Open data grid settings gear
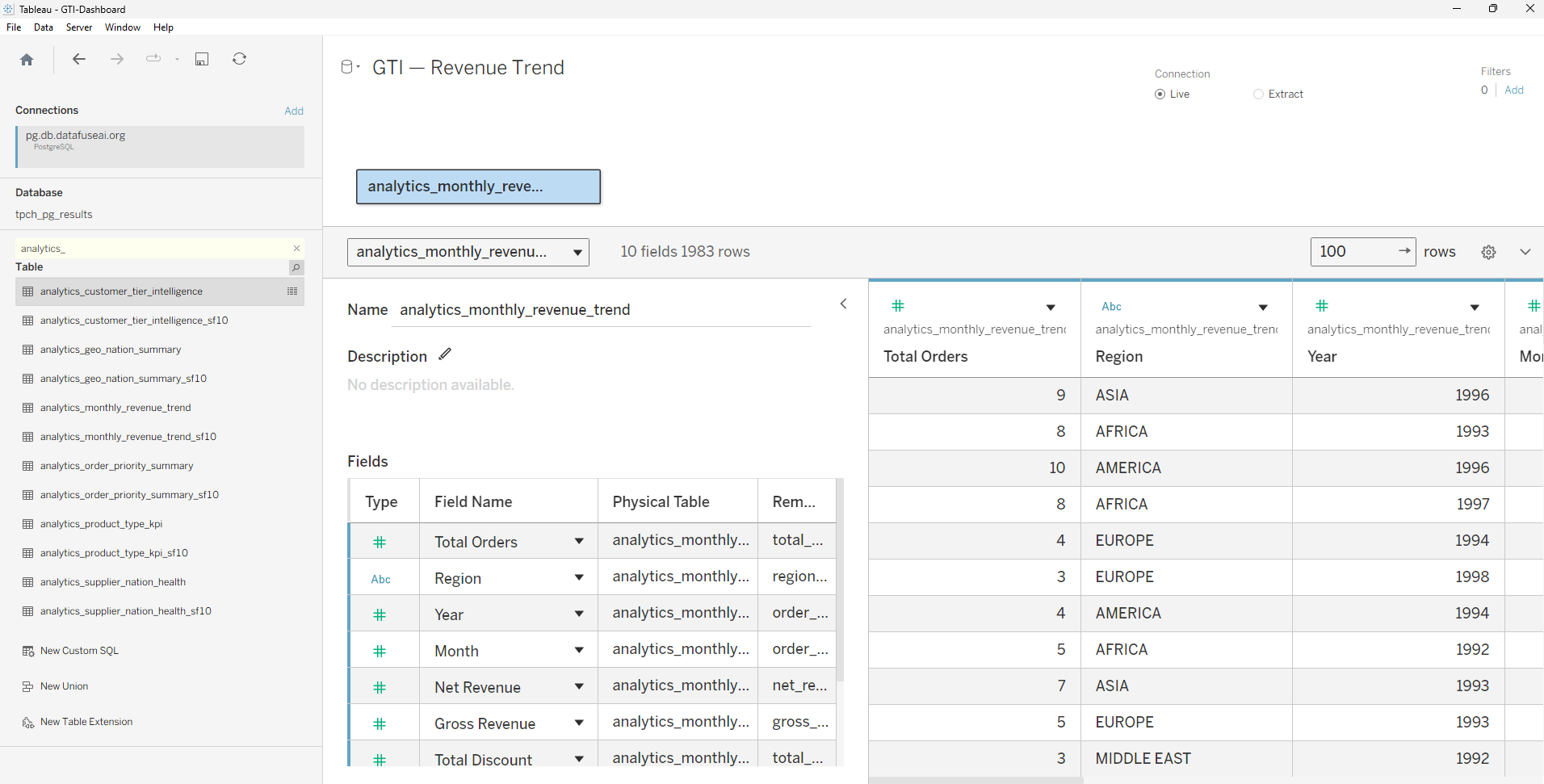This screenshot has height=784, width=1544. pos(1488,252)
